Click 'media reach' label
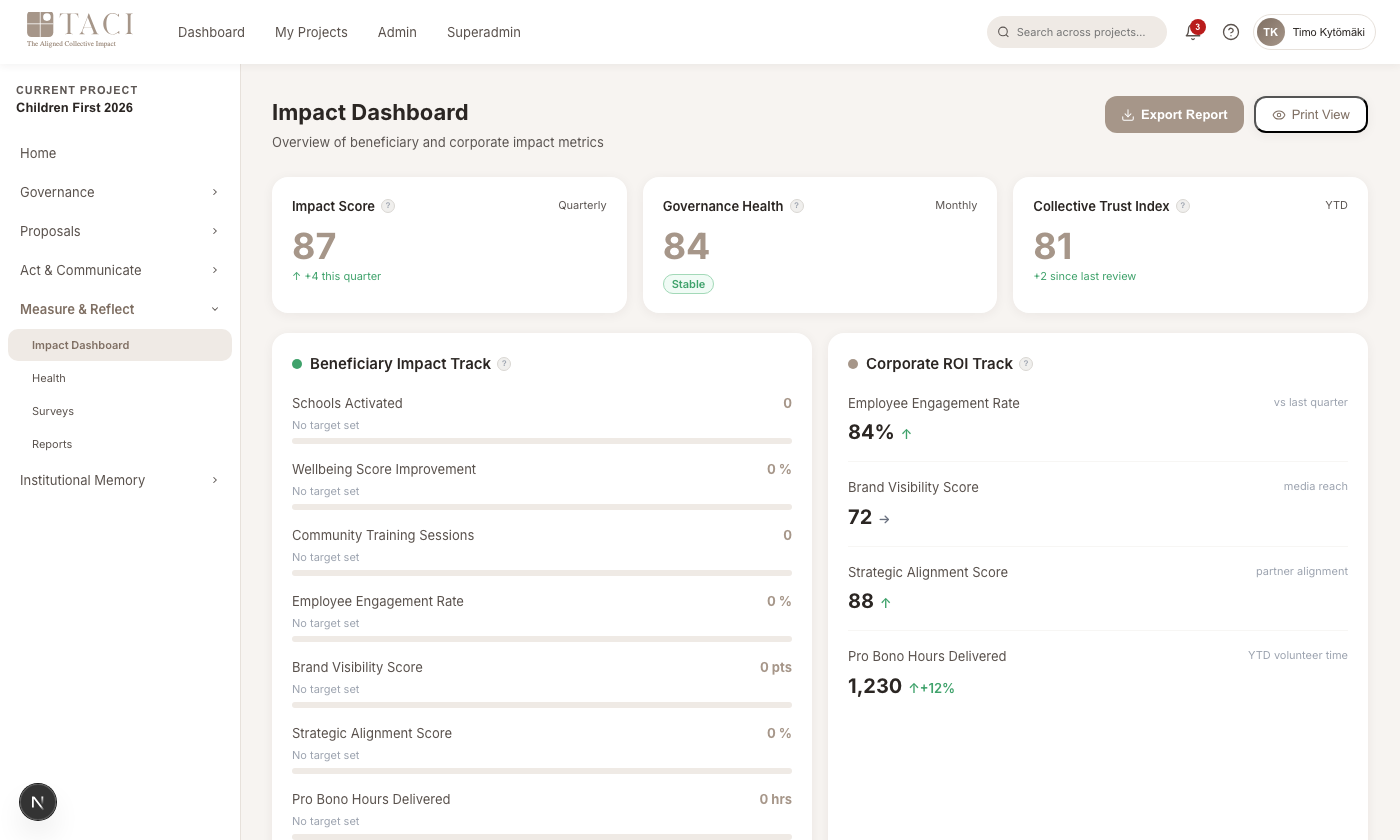 coord(1315,486)
